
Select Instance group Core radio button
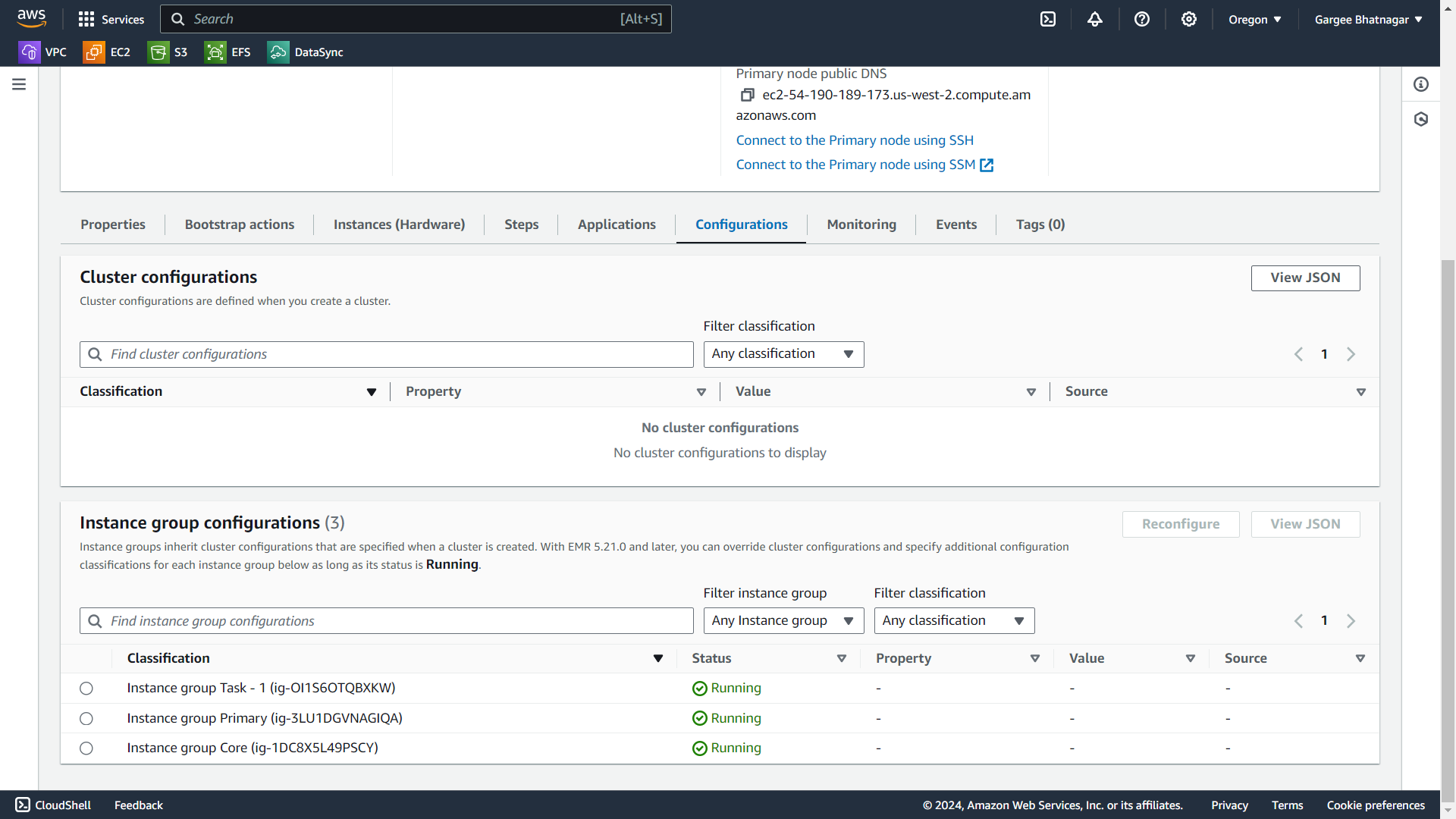coord(86,748)
